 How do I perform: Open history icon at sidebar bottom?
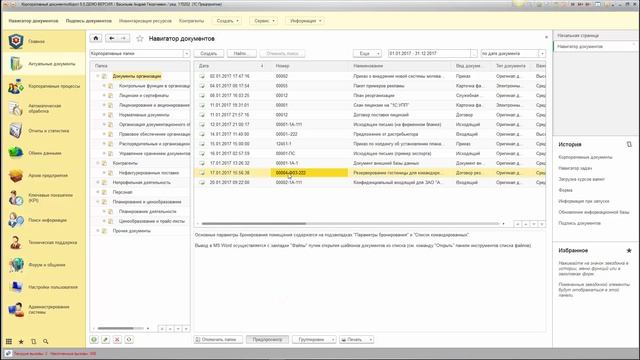(33, 341)
